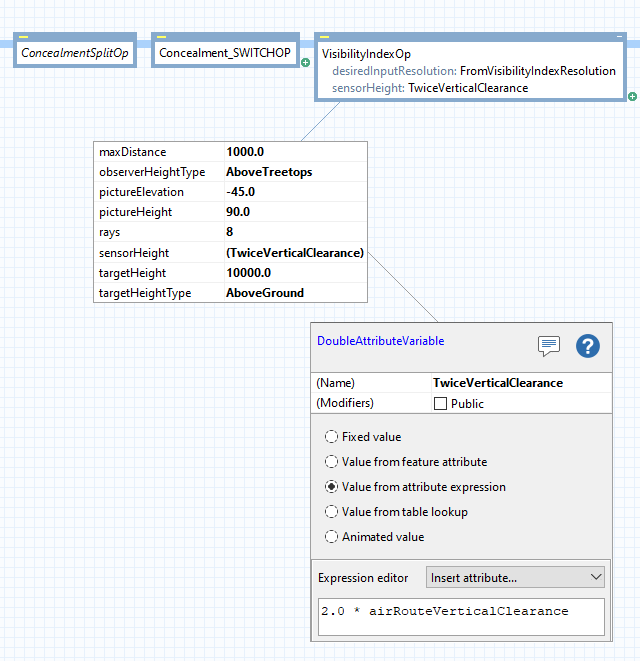Click yellow collapse dash on ConcealmentSplitOp node
This screenshot has height=661, width=640.
tap(23, 37)
